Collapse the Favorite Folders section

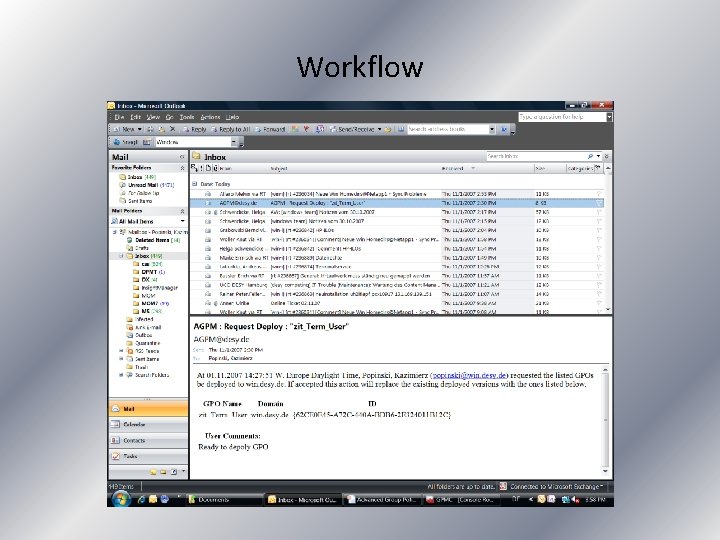(x=182, y=168)
